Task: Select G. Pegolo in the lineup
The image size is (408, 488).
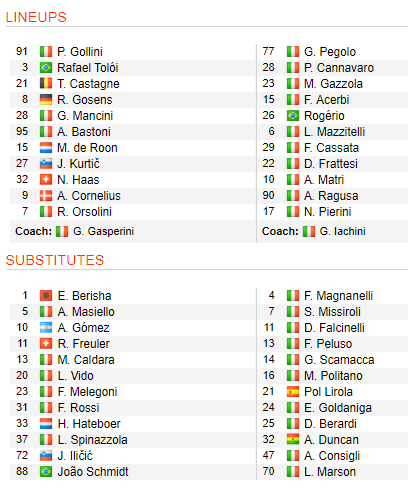Action: tap(330, 52)
